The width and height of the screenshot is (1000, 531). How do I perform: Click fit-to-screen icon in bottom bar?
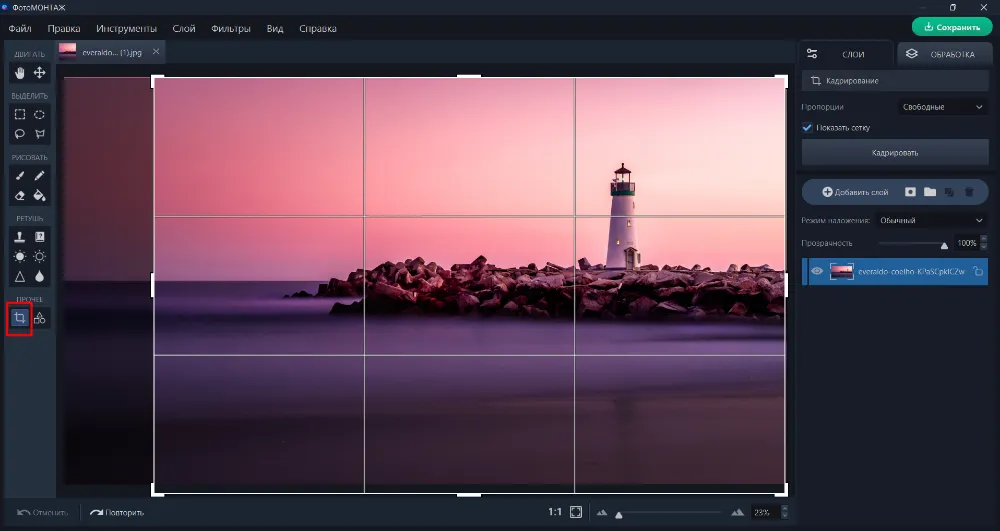(576, 512)
